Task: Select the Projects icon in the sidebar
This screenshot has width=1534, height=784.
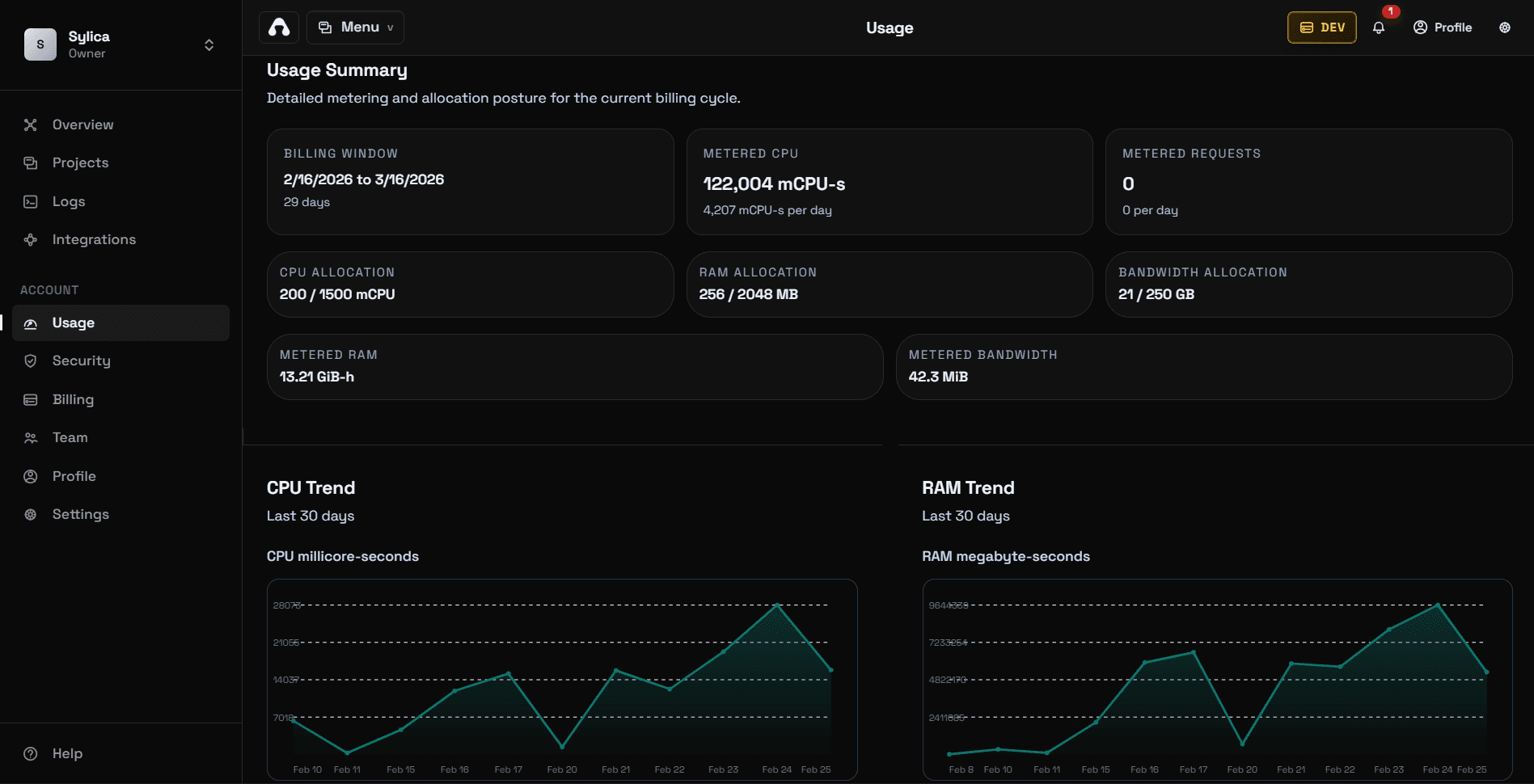Action: (x=30, y=162)
